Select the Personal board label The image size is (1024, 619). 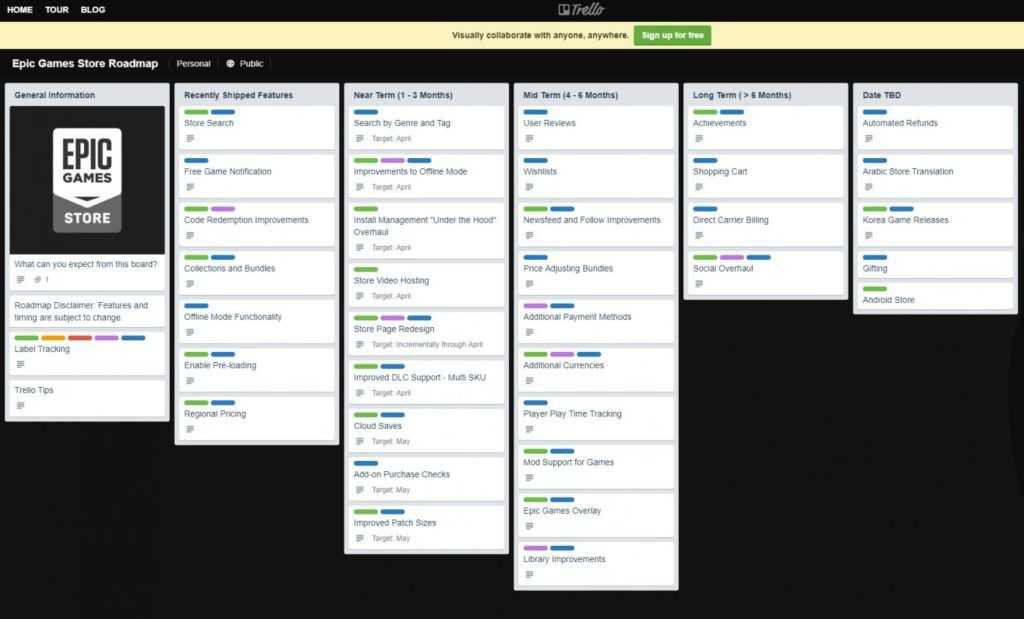click(x=193, y=63)
